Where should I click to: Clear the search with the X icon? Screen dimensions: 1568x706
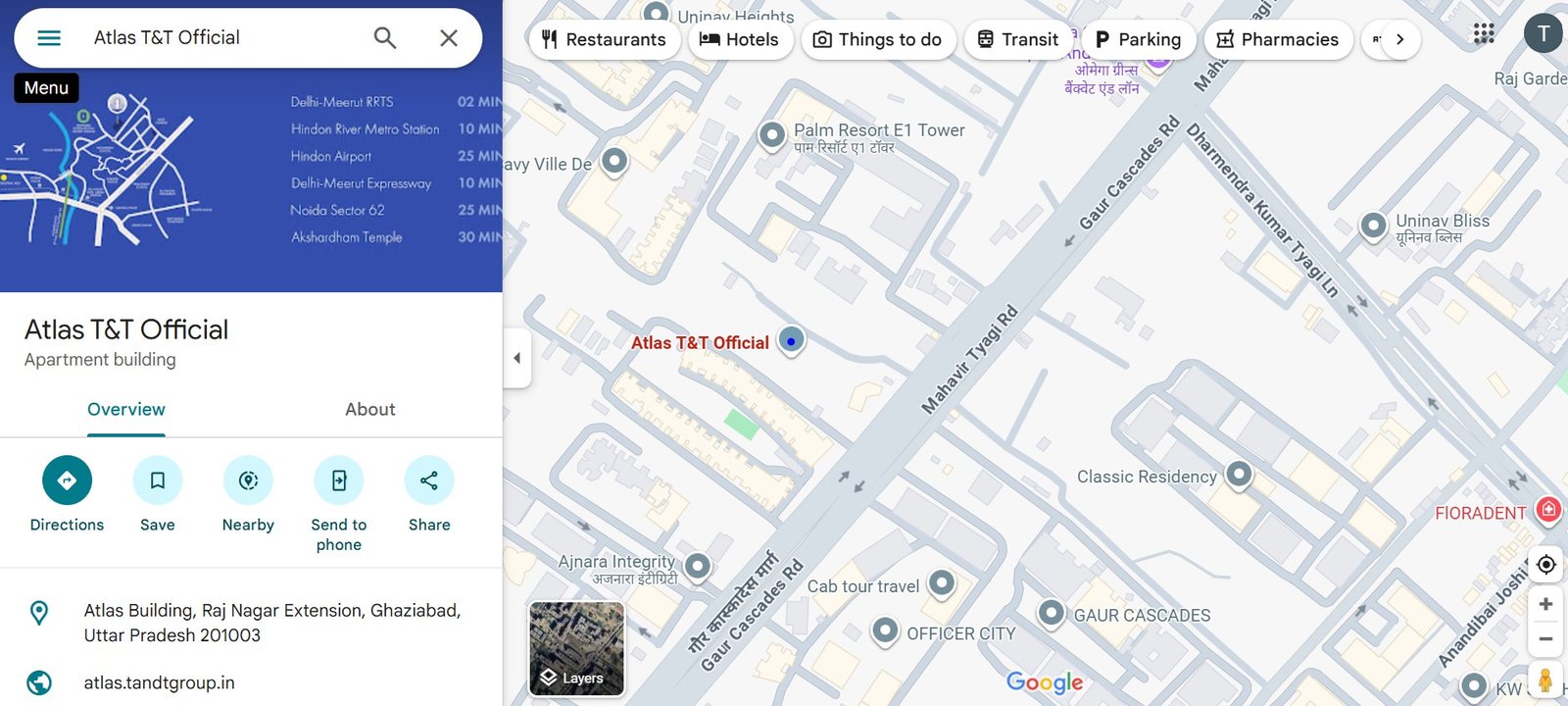449,38
